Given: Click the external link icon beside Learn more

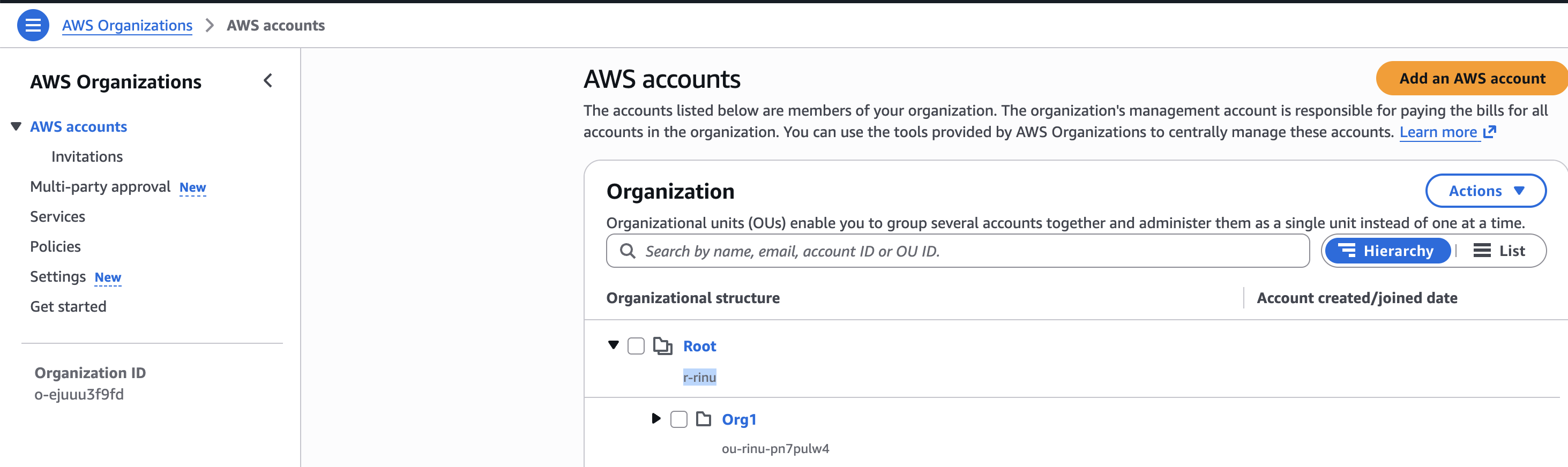Looking at the screenshot, I should [1489, 132].
